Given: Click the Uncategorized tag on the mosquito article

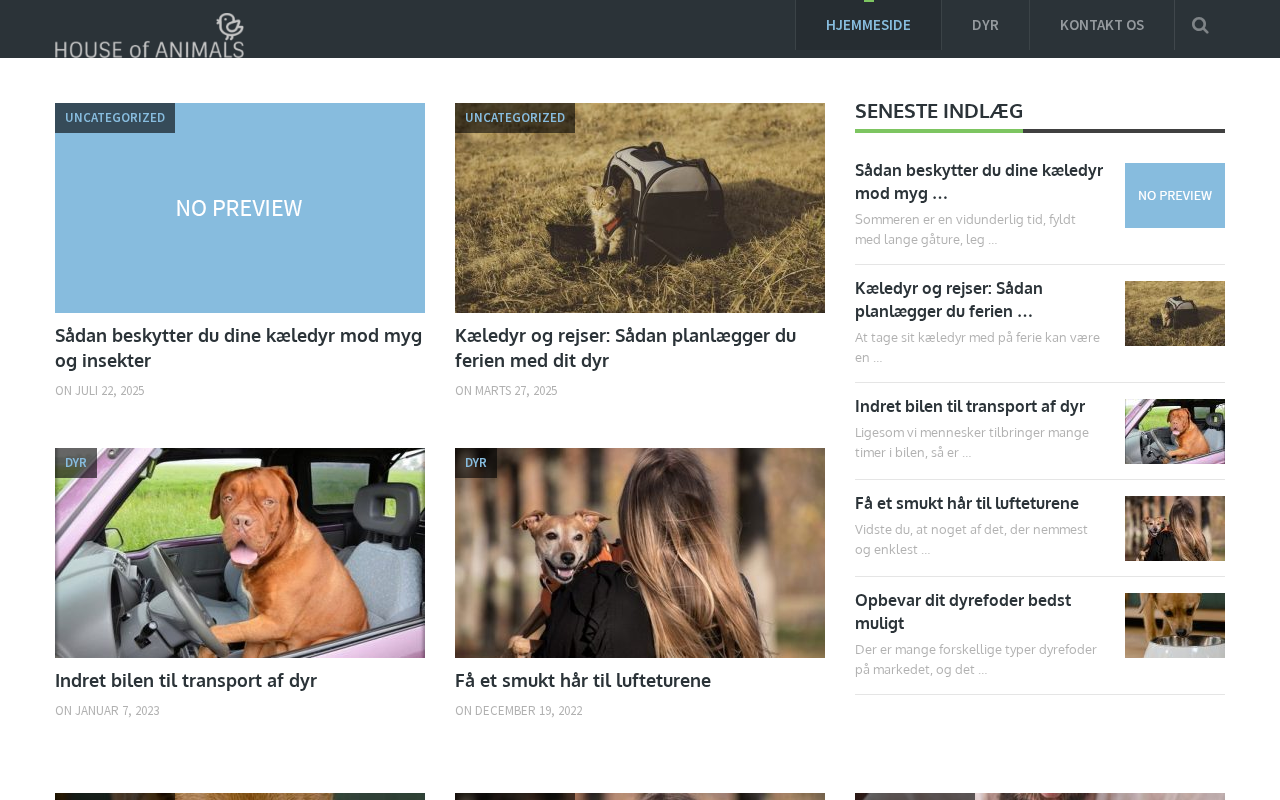Looking at the screenshot, I should click(115, 118).
